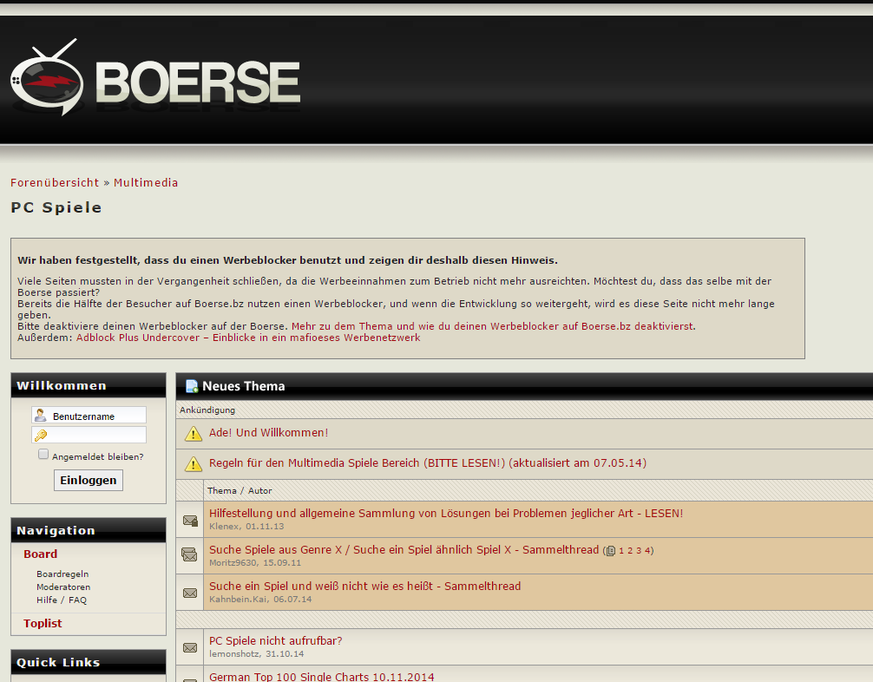Open Toplist in the Navigation panel
The height and width of the screenshot is (682, 873).
click(43, 623)
